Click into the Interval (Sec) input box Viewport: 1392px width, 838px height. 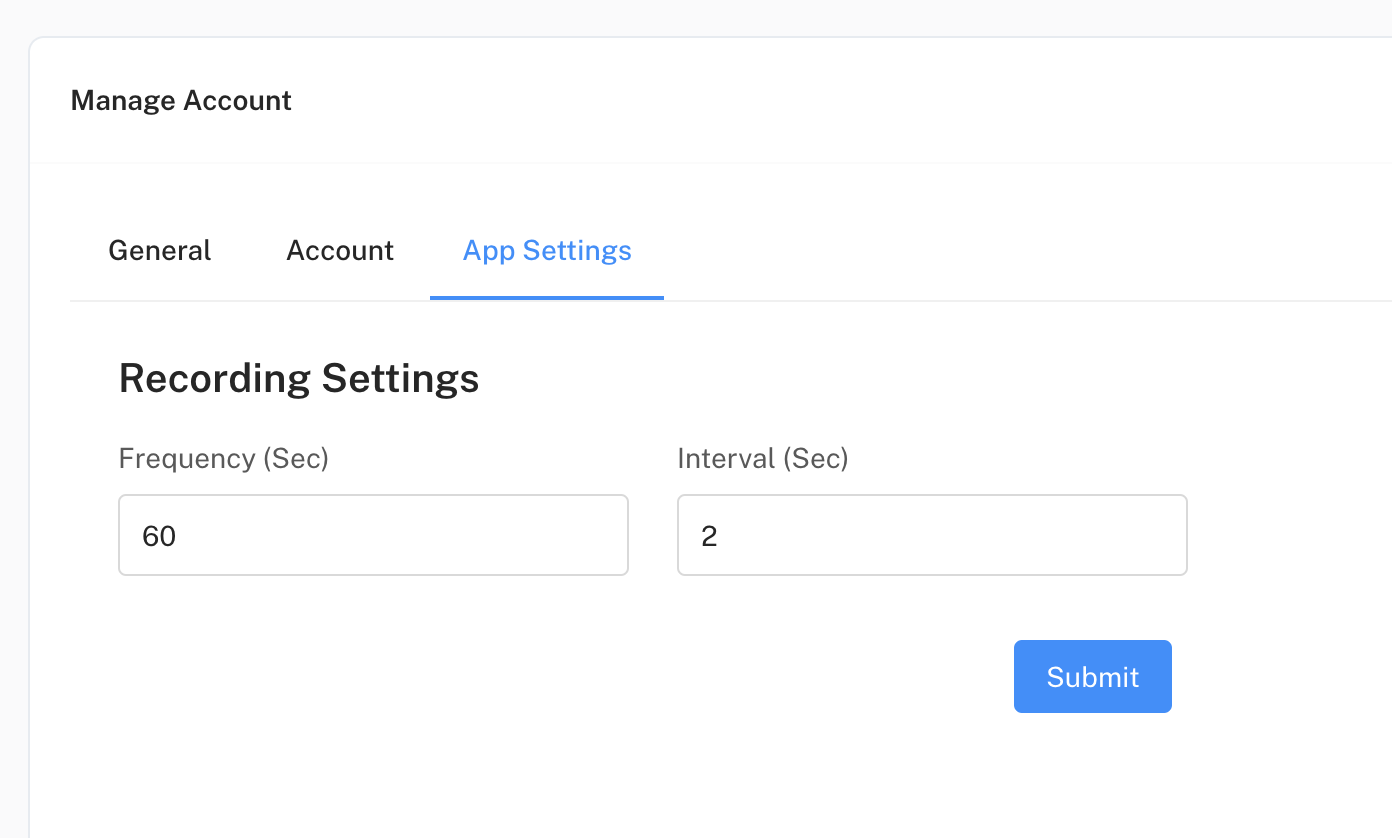click(932, 535)
